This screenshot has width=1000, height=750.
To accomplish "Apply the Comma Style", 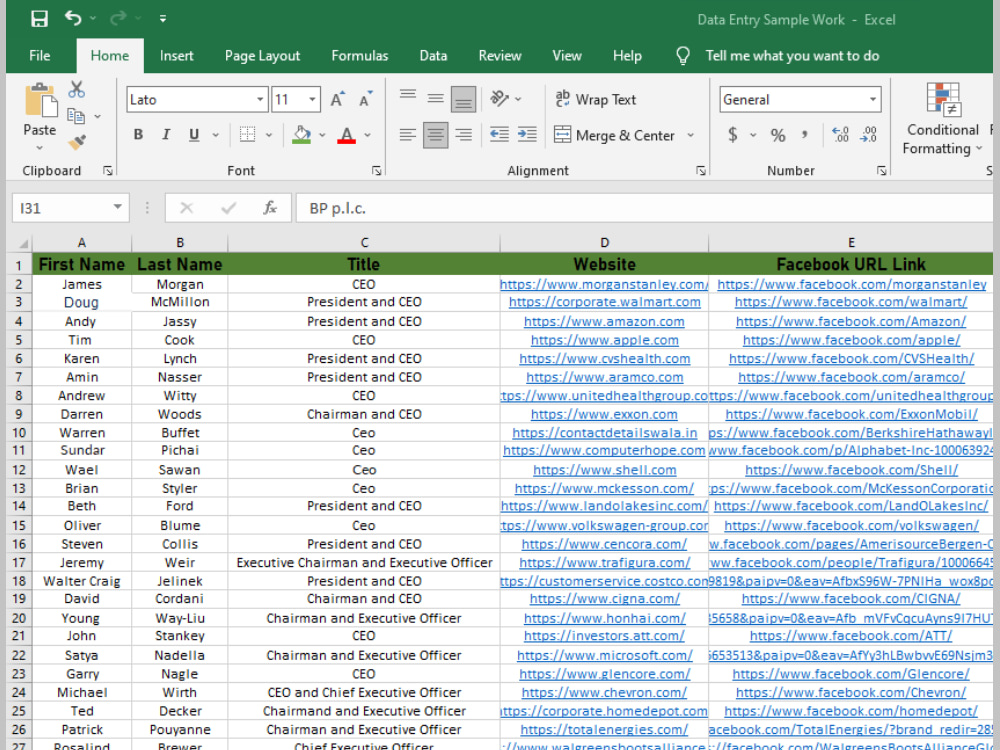I will [x=805, y=135].
